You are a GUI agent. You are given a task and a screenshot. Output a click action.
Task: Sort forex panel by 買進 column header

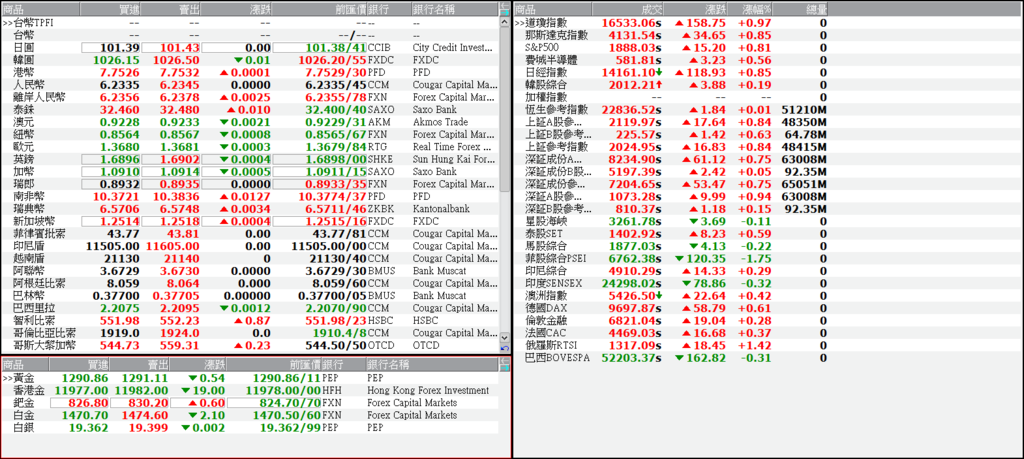(x=110, y=9)
